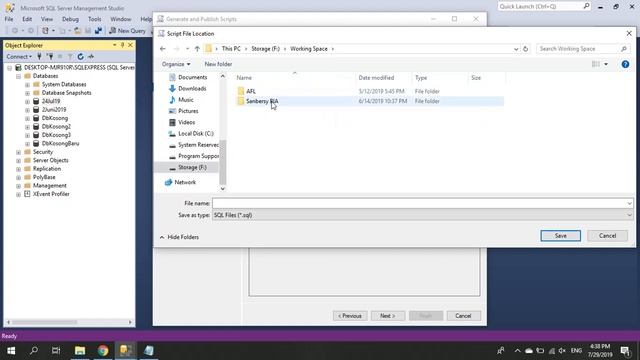Image resolution: width=640 pixels, height=360 pixels.
Task: Click the Filter funnel icon in Object Explorer
Action: 70,56
